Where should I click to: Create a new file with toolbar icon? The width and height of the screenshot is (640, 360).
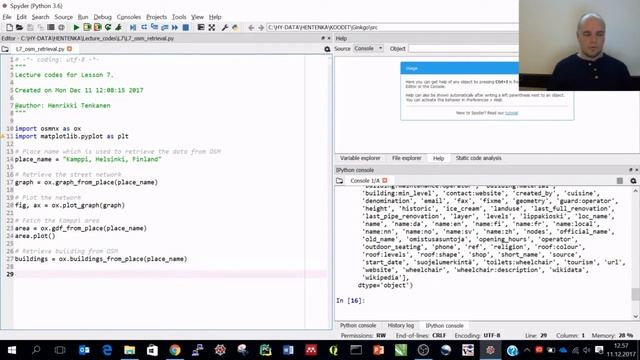coord(9,27)
